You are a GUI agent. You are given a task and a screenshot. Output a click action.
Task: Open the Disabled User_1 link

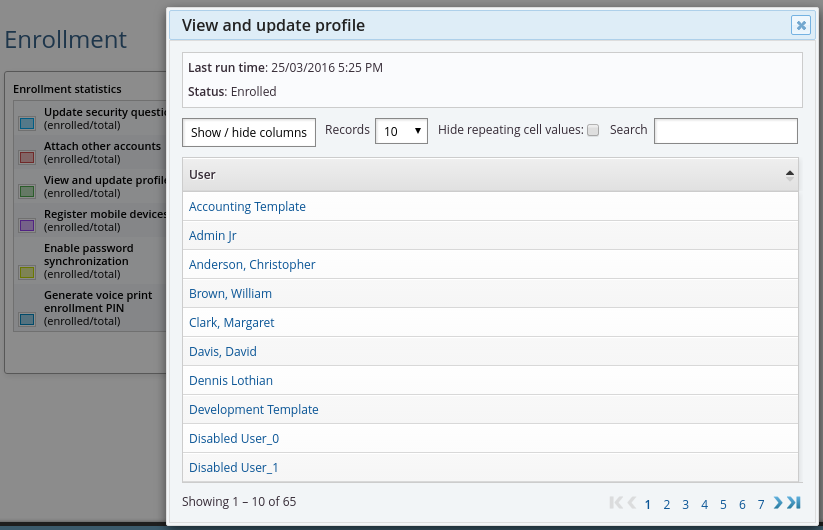(x=233, y=468)
